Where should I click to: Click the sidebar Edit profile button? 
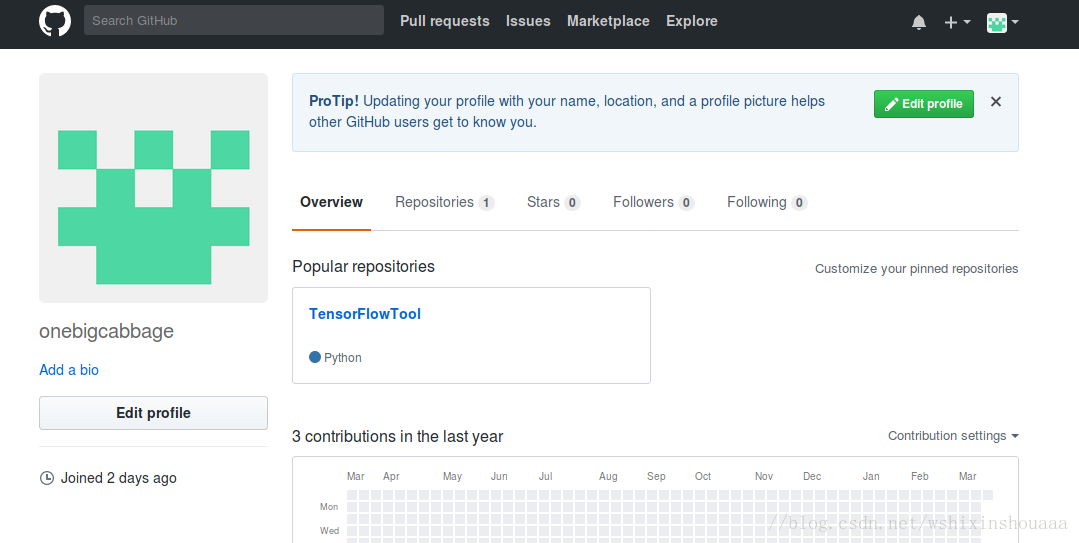(153, 413)
